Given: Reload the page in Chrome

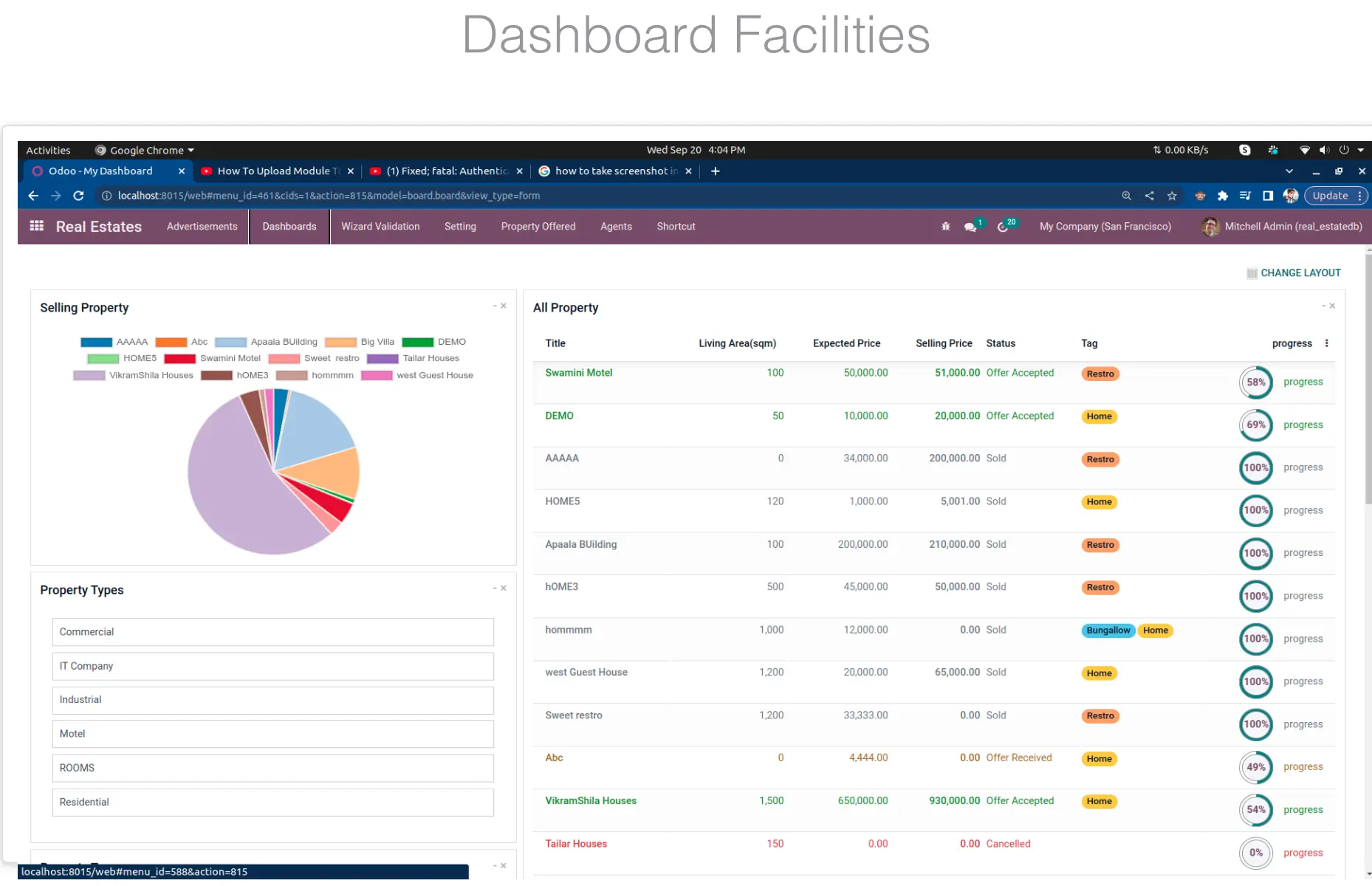Looking at the screenshot, I should (x=78, y=196).
